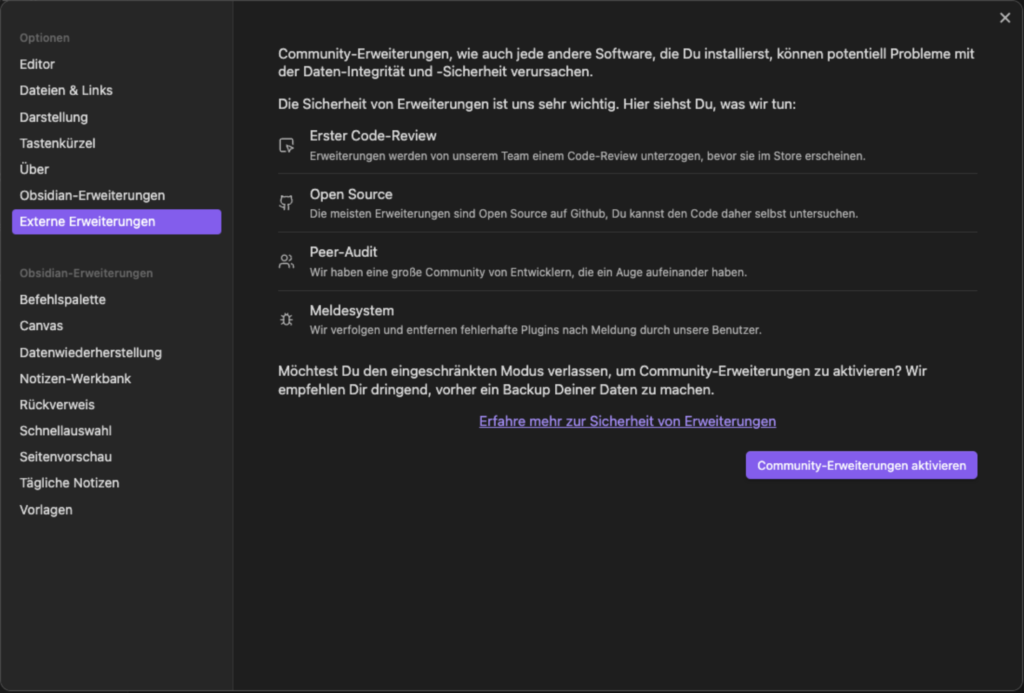Click the Peer-Audit people icon
The image size is (1024, 693).
tap(286, 261)
